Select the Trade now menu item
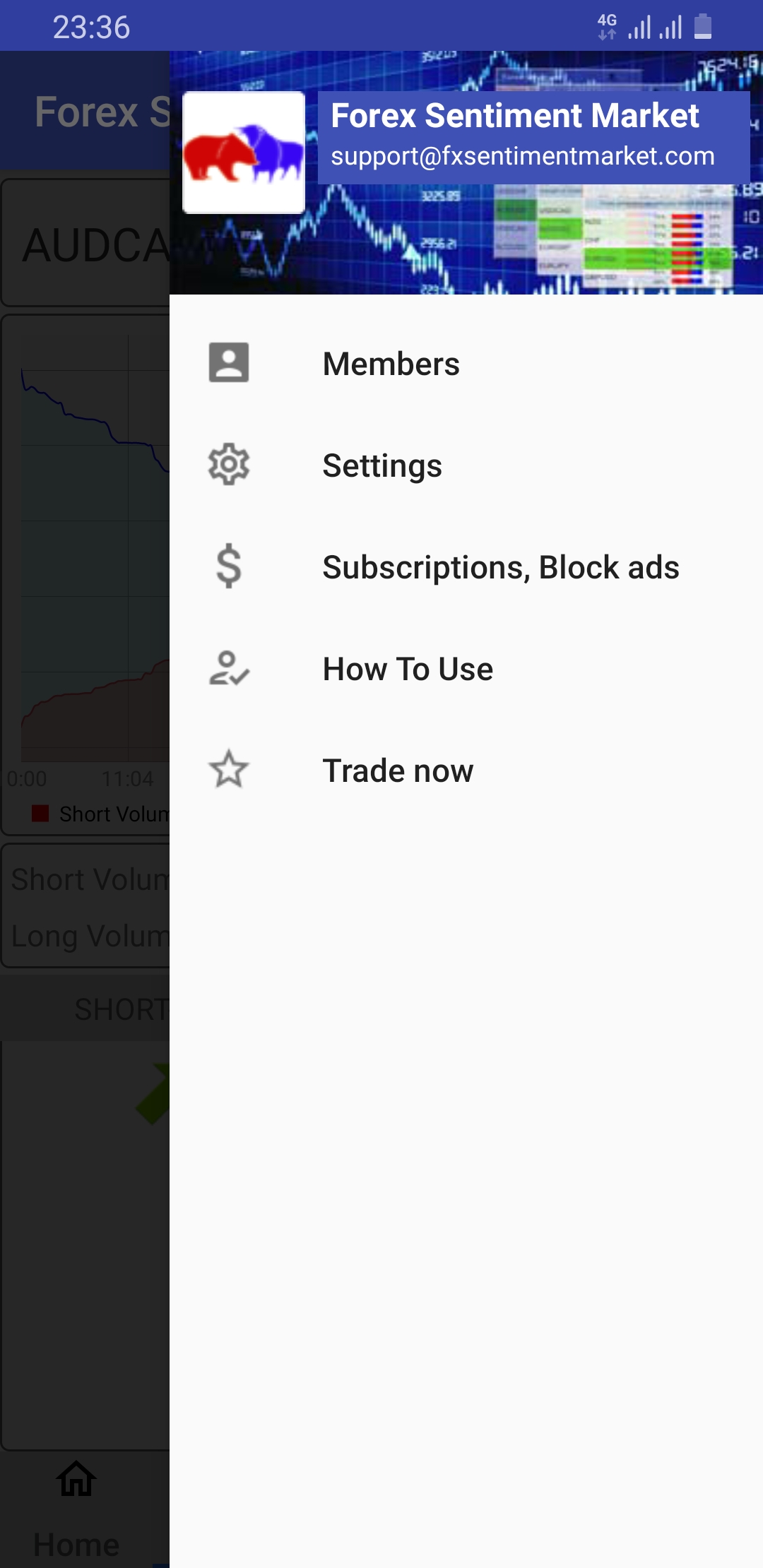The width and height of the screenshot is (763, 1568). click(x=398, y=771)
